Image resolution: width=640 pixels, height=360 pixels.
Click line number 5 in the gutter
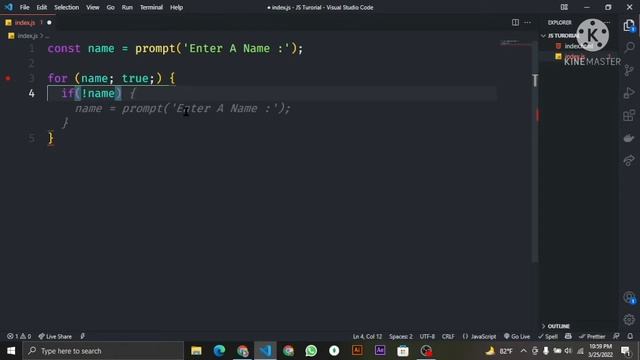click(x=31, y=138)
